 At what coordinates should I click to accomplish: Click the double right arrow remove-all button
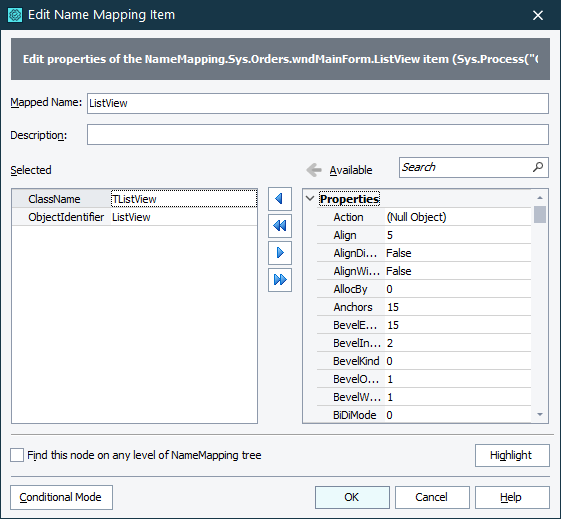(x=280, y=280)
